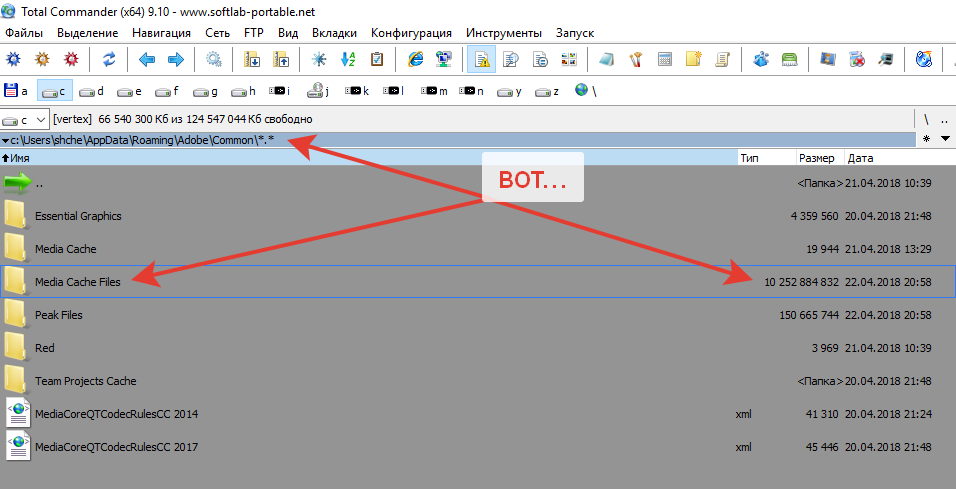Click the unpack files archive icon
The image size is (956, 489).
[281, 59]
